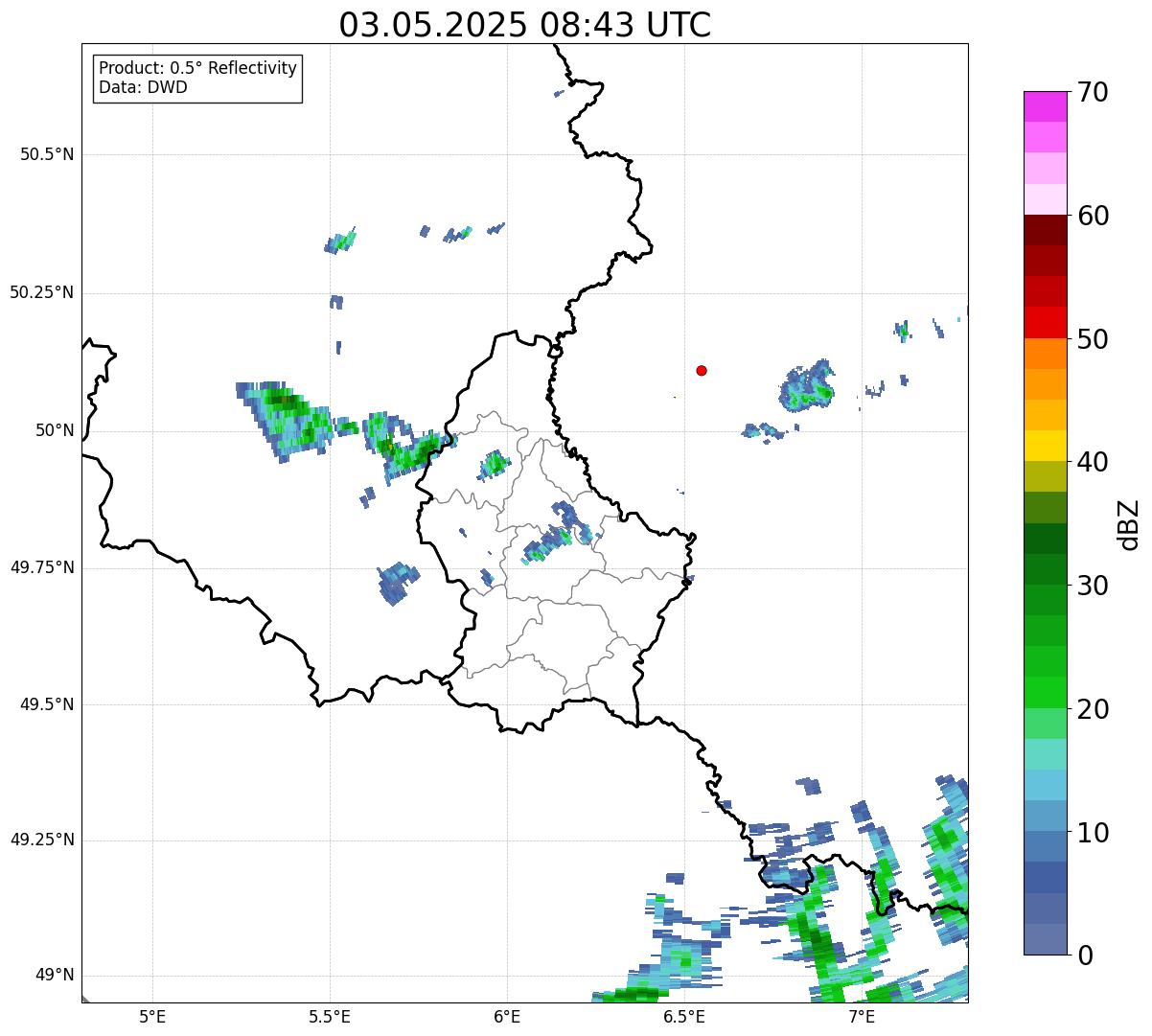Click the latitude label "49.5°N"

[46, 704]
